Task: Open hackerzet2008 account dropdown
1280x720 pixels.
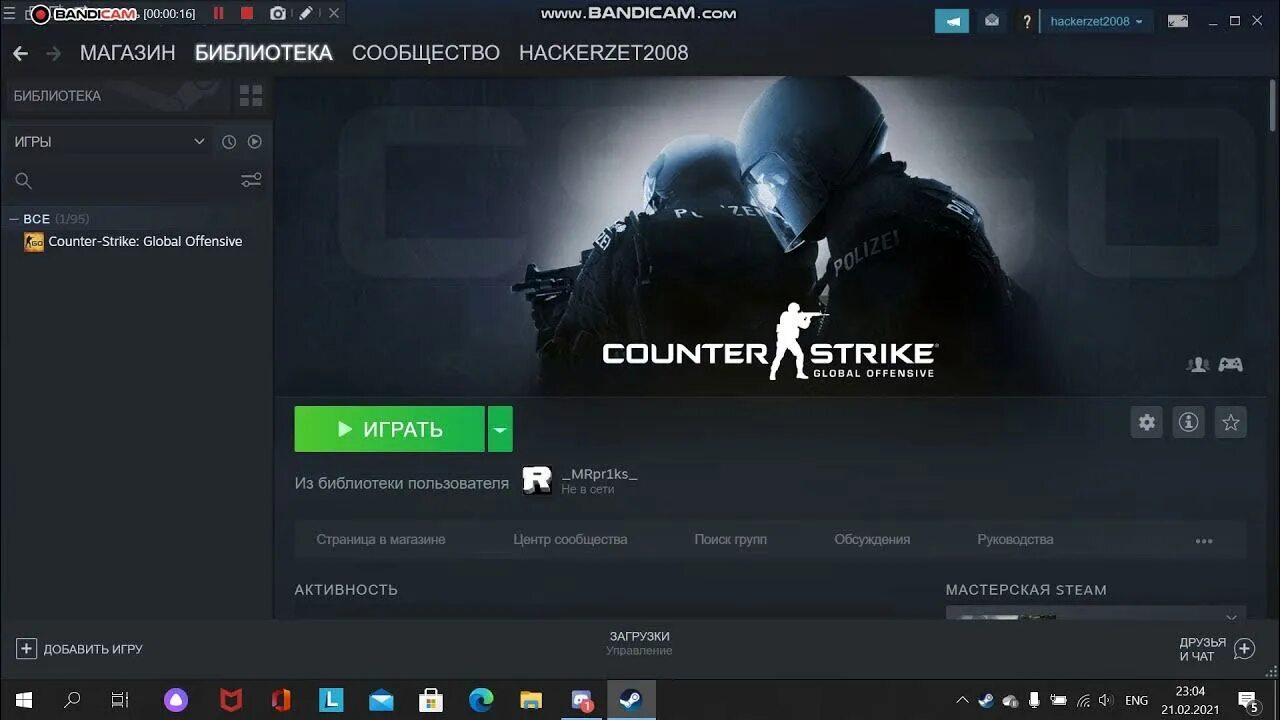Action: point(1096,21)
